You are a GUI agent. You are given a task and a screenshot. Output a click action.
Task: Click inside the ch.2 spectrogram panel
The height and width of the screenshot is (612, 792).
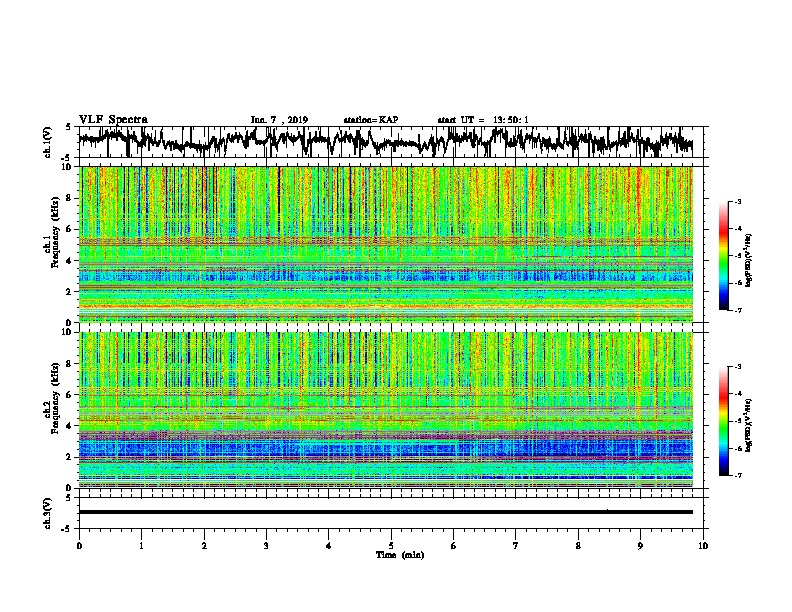[385, 410]
